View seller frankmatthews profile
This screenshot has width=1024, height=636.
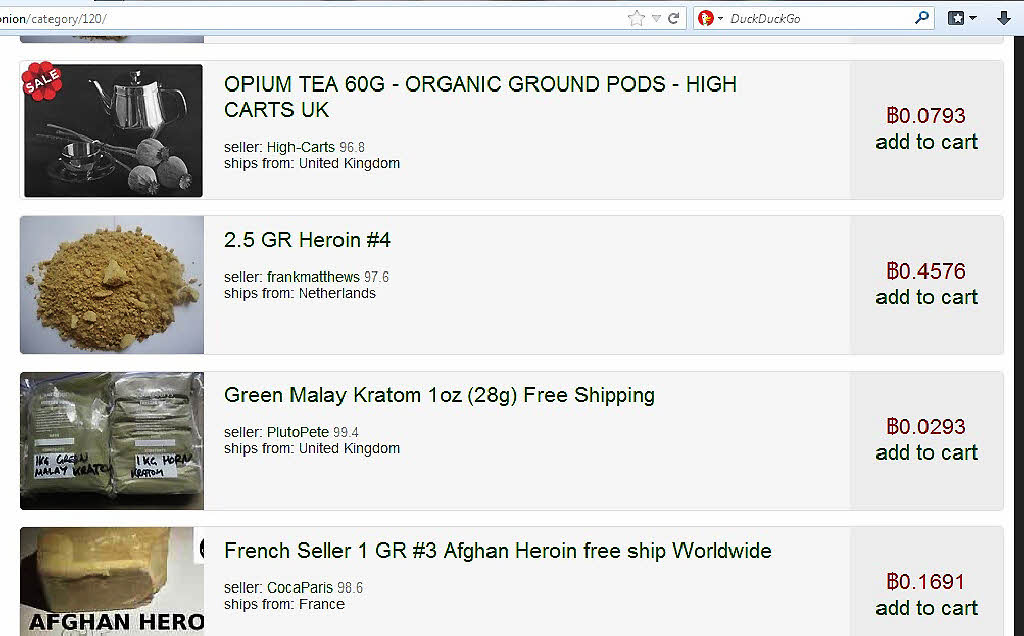coord(313,277)
